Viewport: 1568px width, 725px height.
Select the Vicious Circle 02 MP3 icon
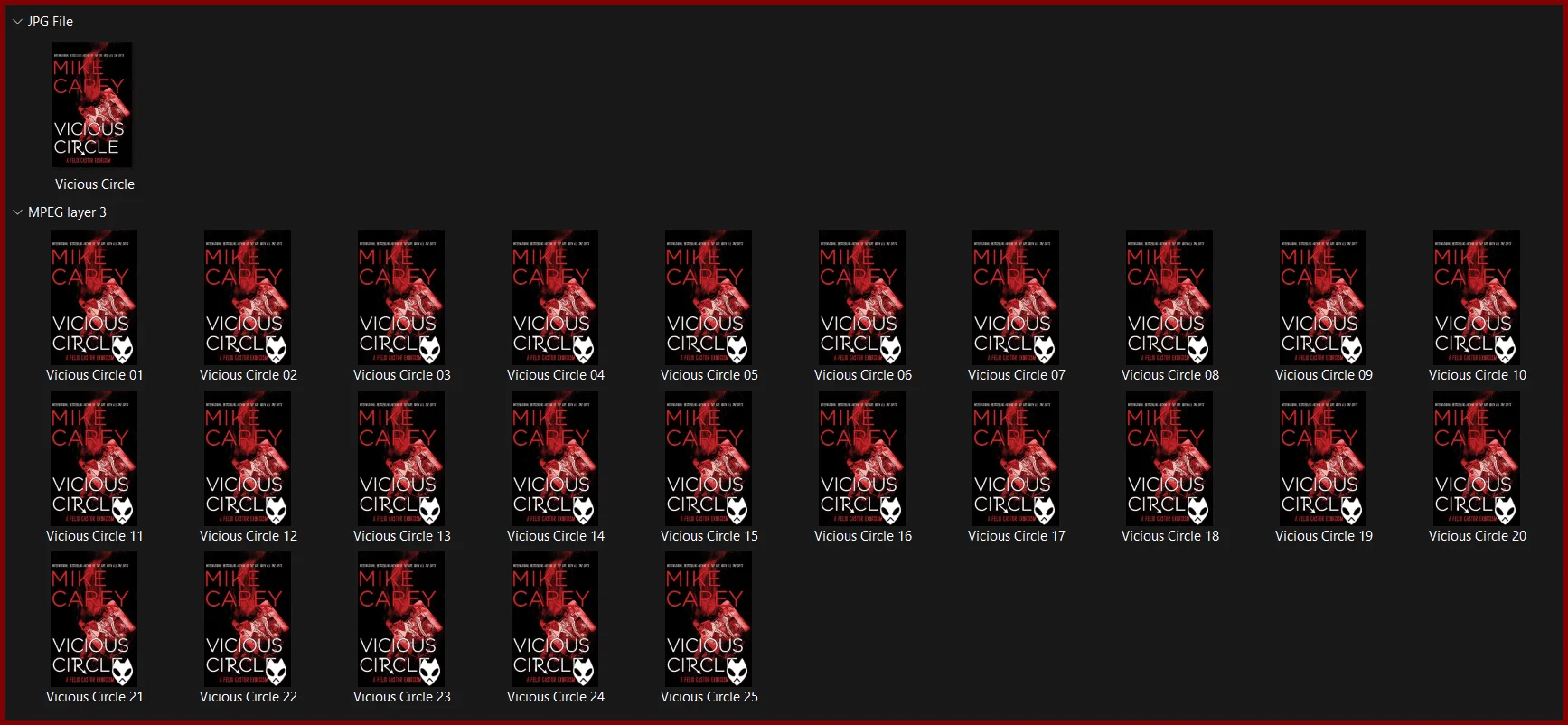(x=248, y=297)
